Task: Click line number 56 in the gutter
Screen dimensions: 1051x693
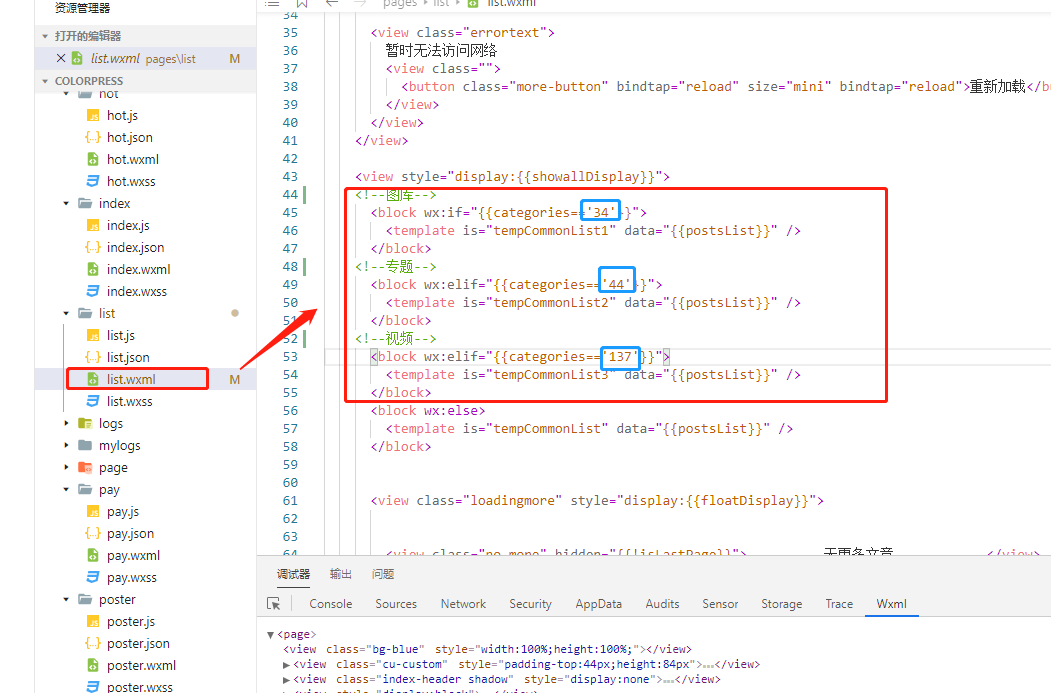Action: click(x=290, y=411)
